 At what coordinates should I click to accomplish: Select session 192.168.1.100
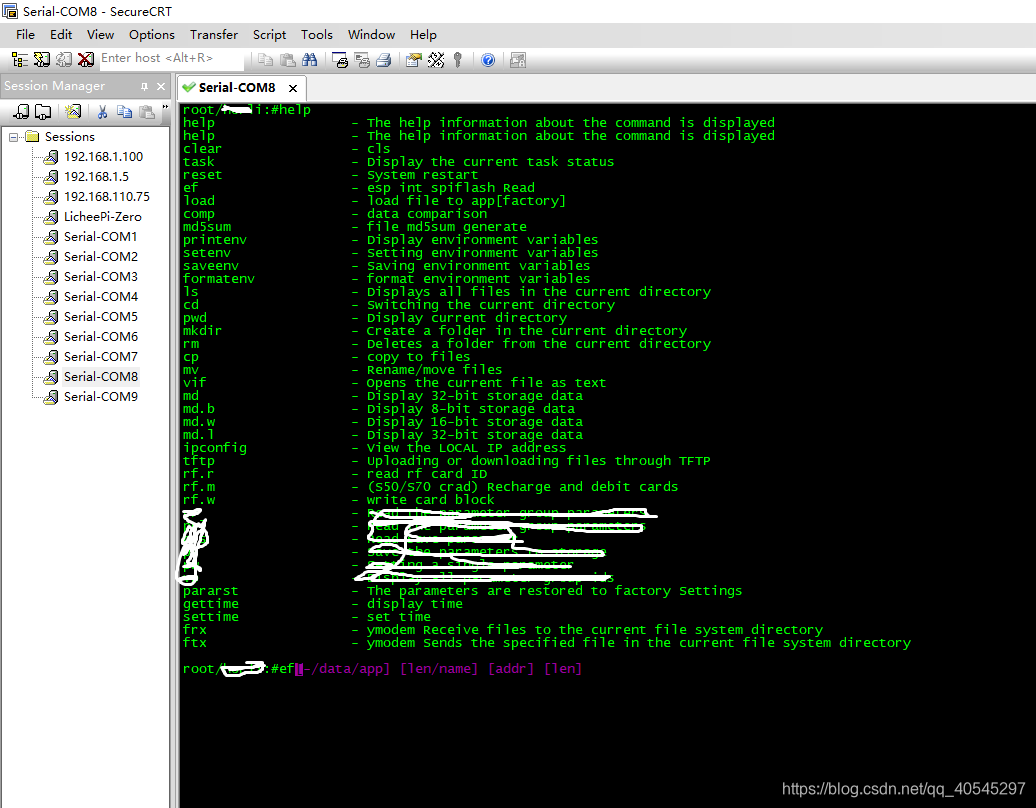click(103, 157)
